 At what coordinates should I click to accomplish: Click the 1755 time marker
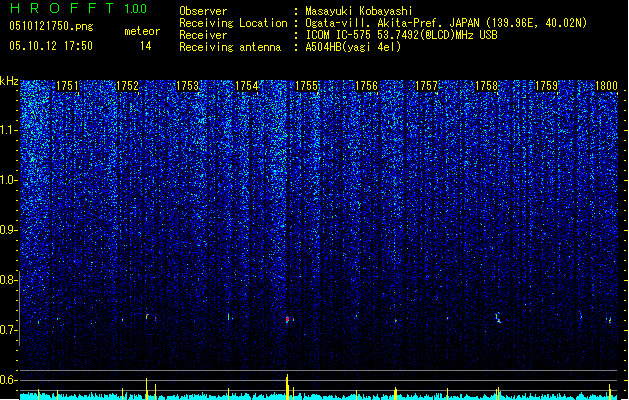coord(306,86)
